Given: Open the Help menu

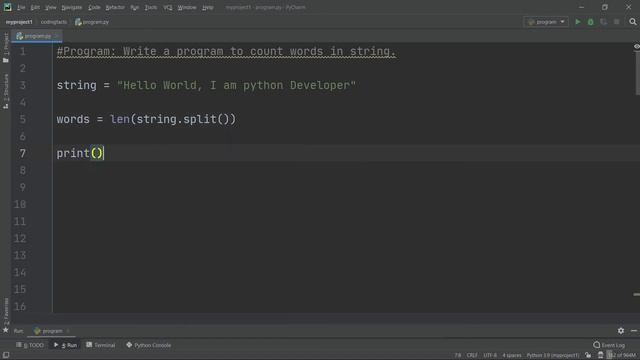Looking at the screenshot, I should tap(208, 7).
